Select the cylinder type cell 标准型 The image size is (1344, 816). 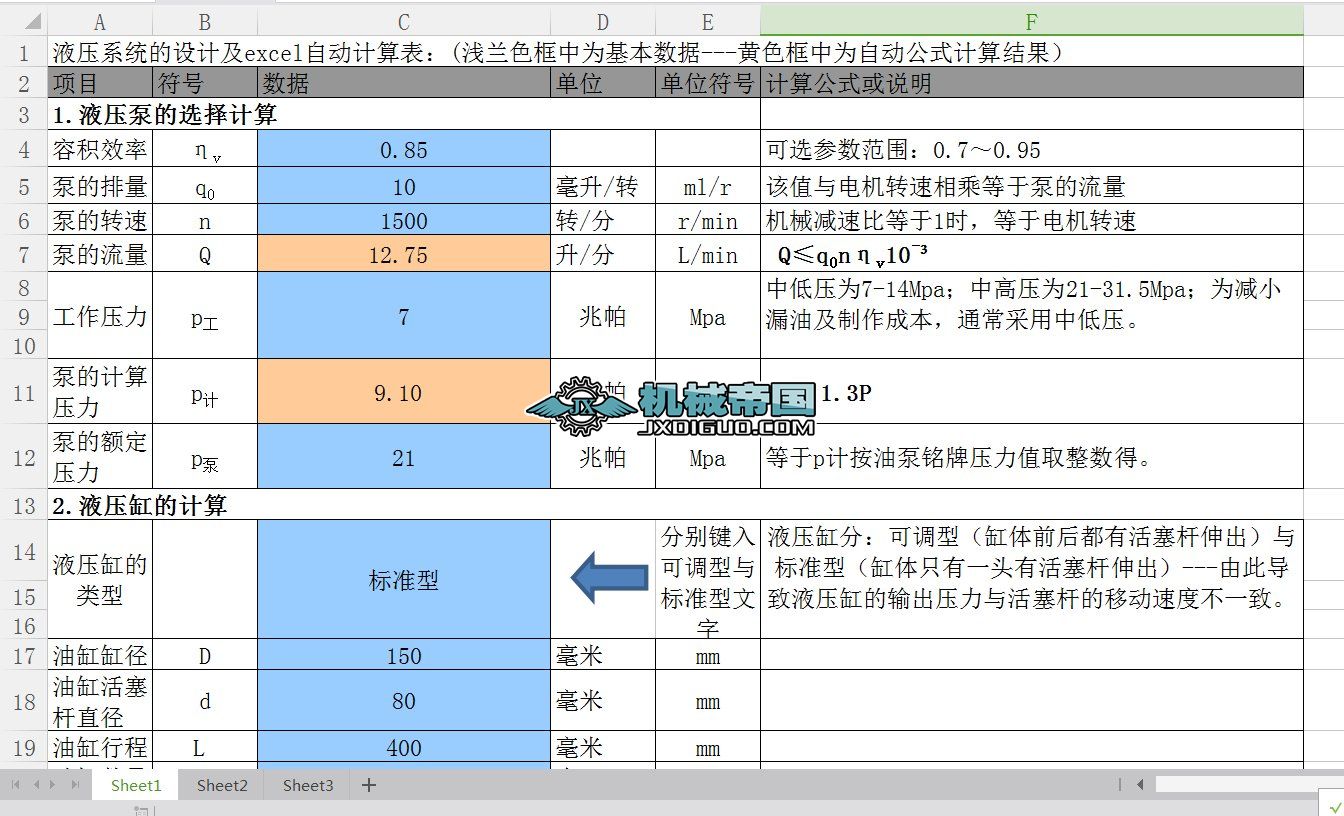tap(404, 579)
